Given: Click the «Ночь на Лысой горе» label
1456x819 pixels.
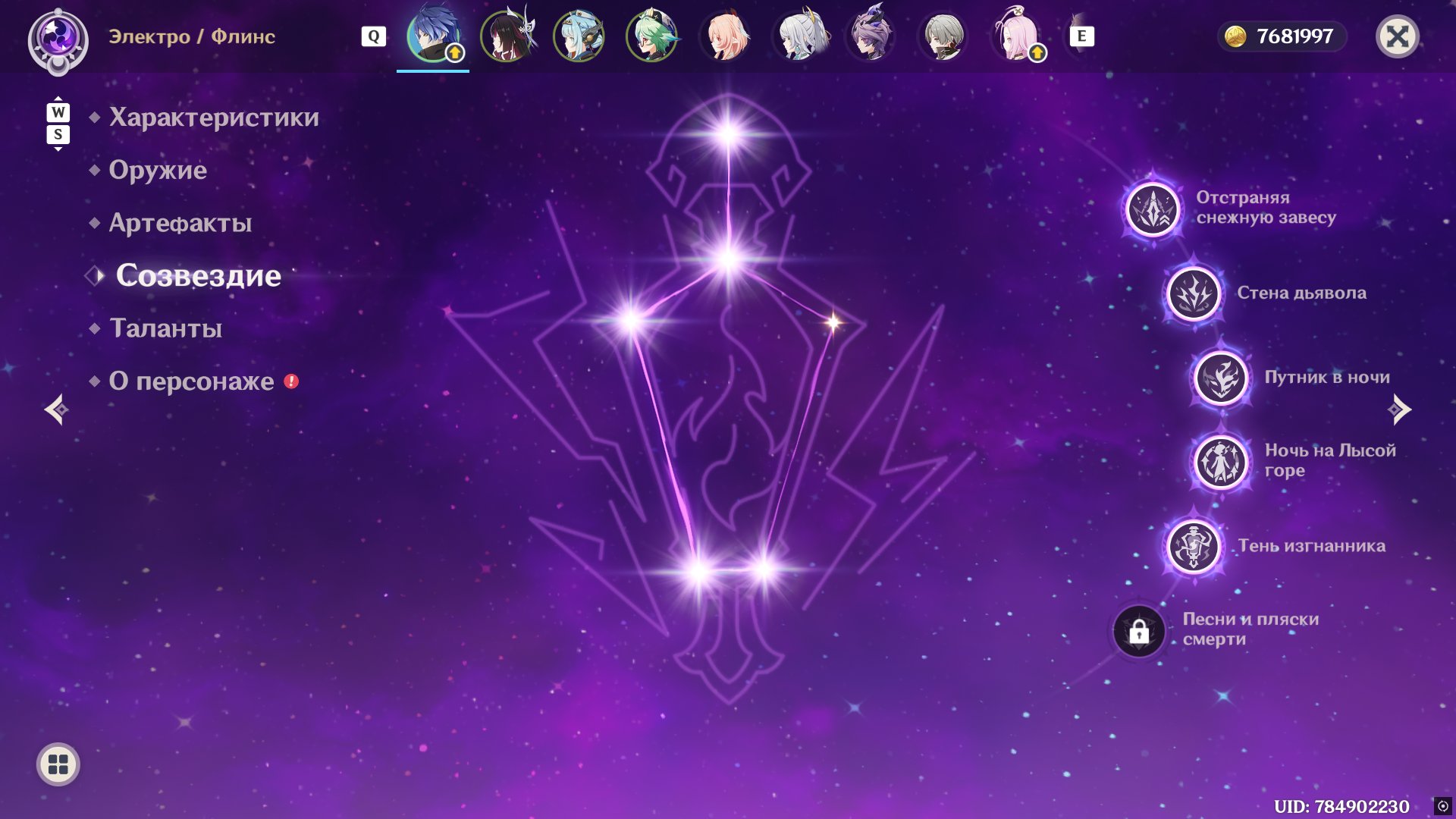Looking at the screenshot, I should pyautogui.click(x=1330, y=460).
